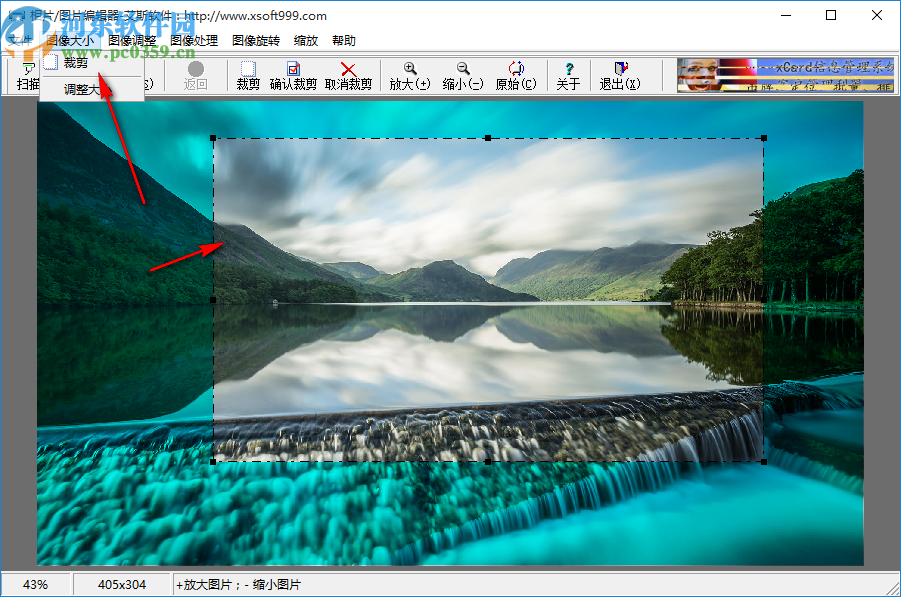Click the 退出(X) exit icon
Image resolution: width=901 pixels, height=597 pixels.
click(619, 76)
